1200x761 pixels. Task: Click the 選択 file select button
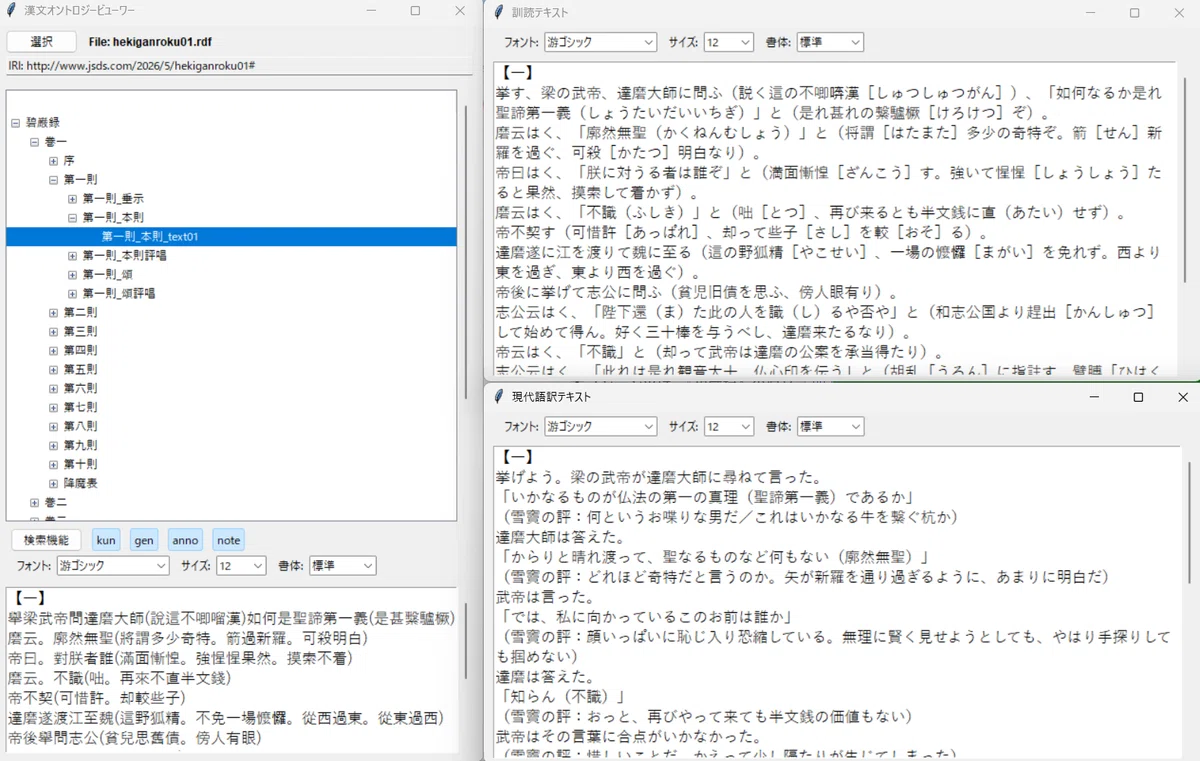point(42,42)
